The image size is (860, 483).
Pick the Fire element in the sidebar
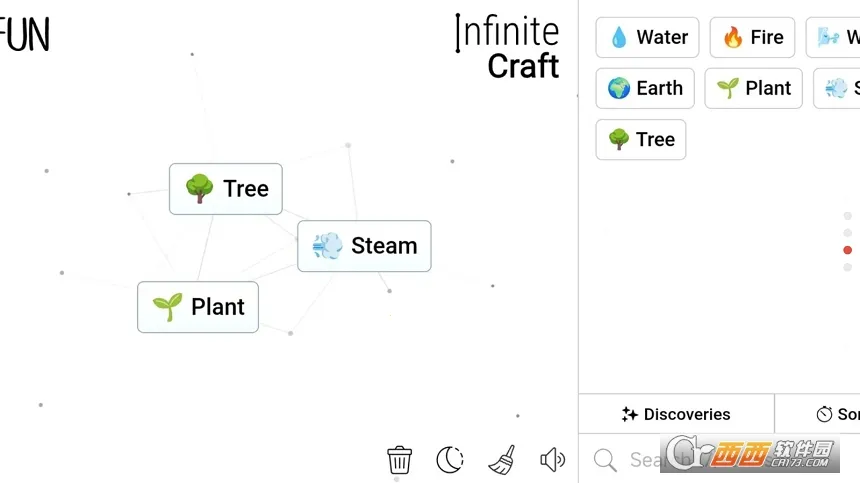(x=752, y=38)
